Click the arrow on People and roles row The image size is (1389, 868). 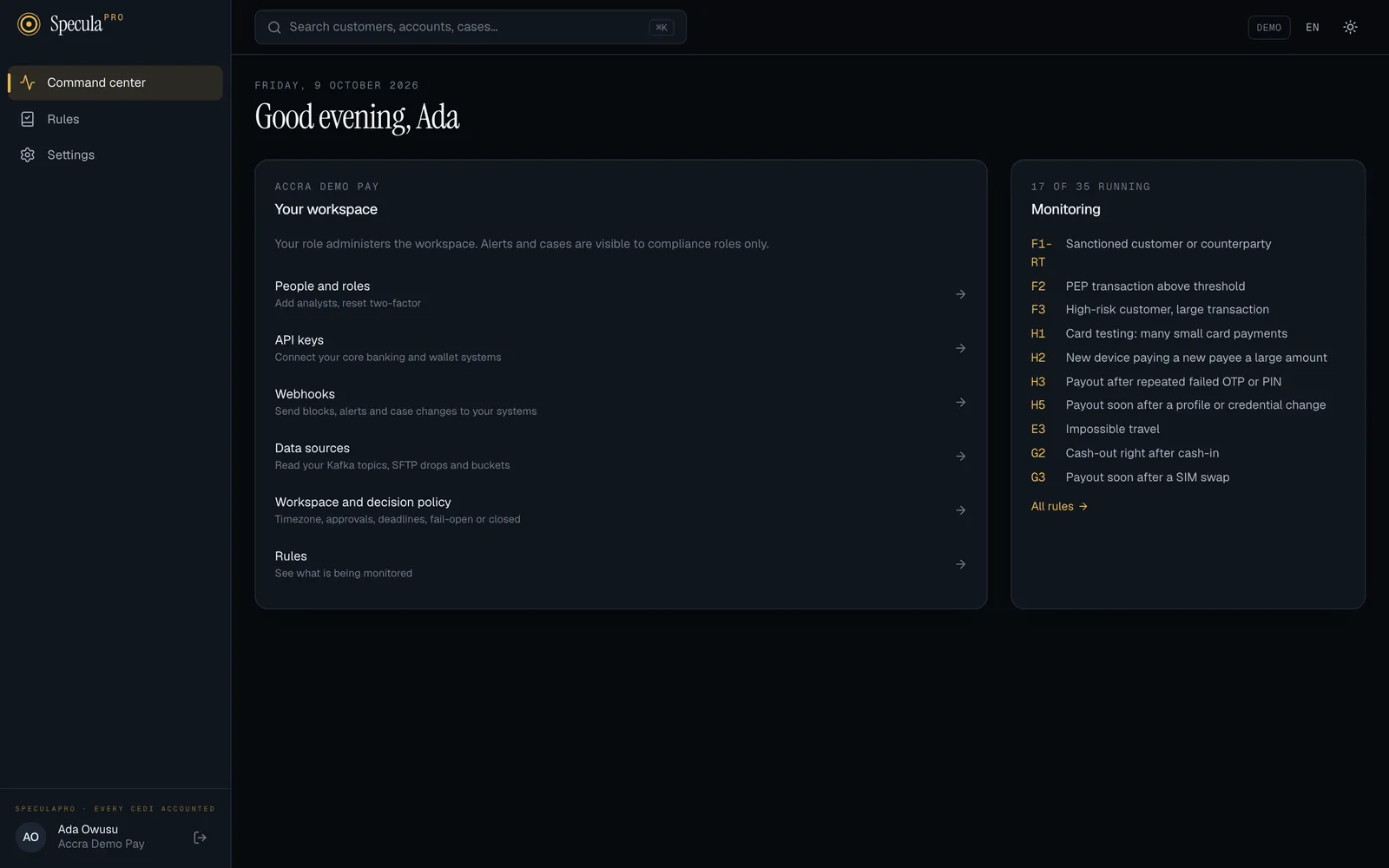(960, 294)
